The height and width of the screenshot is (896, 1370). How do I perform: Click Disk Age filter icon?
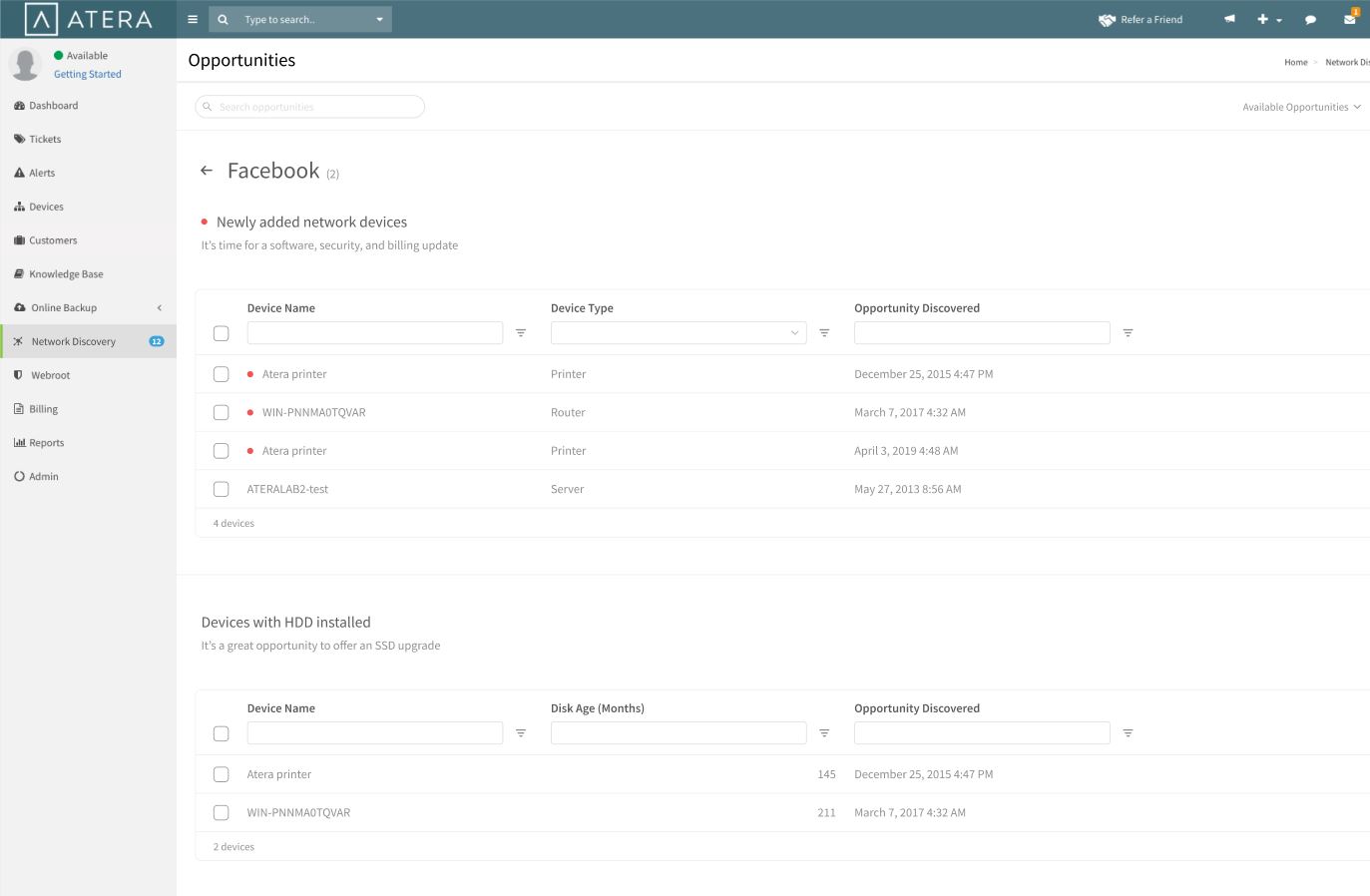pyautogui.click(x=824, y=733)
